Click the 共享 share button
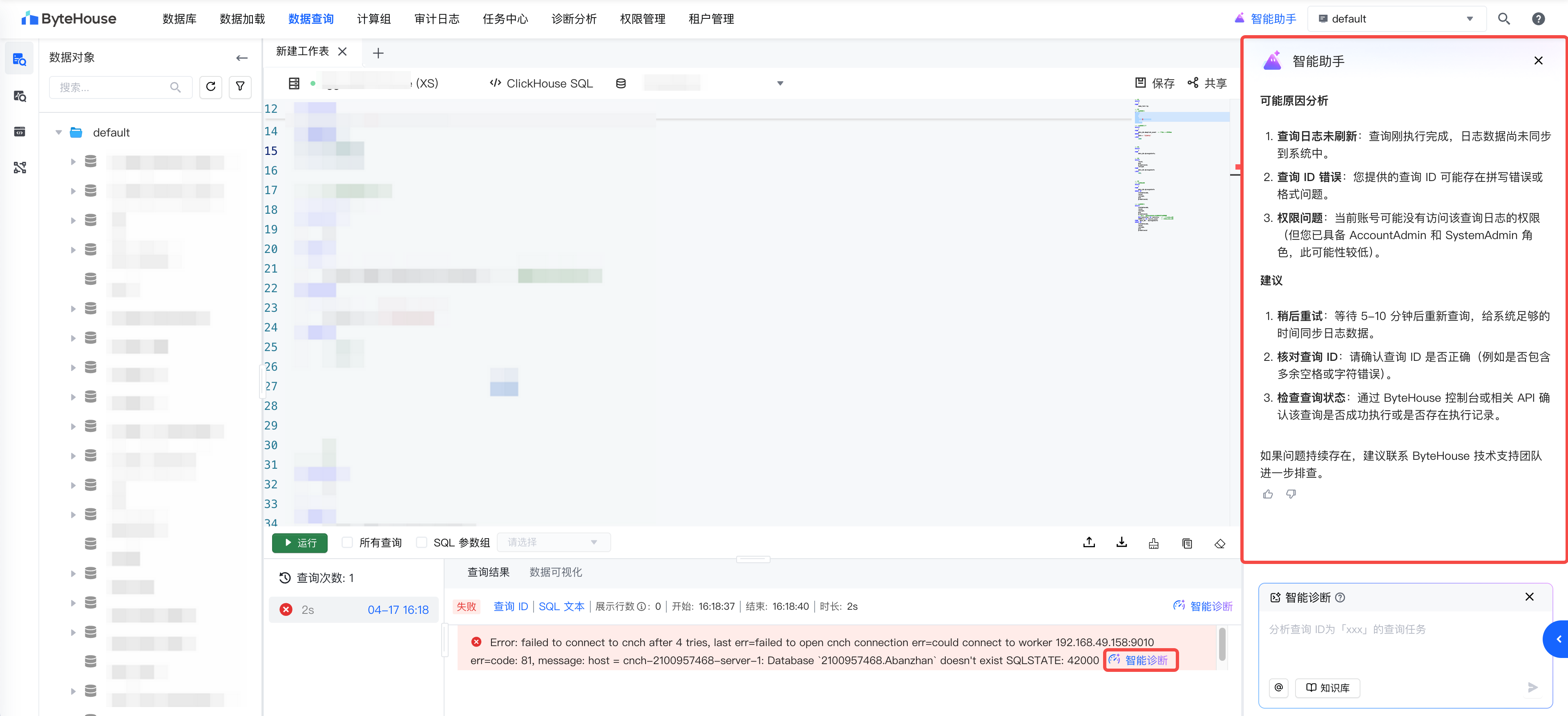 pos(1207,83)
